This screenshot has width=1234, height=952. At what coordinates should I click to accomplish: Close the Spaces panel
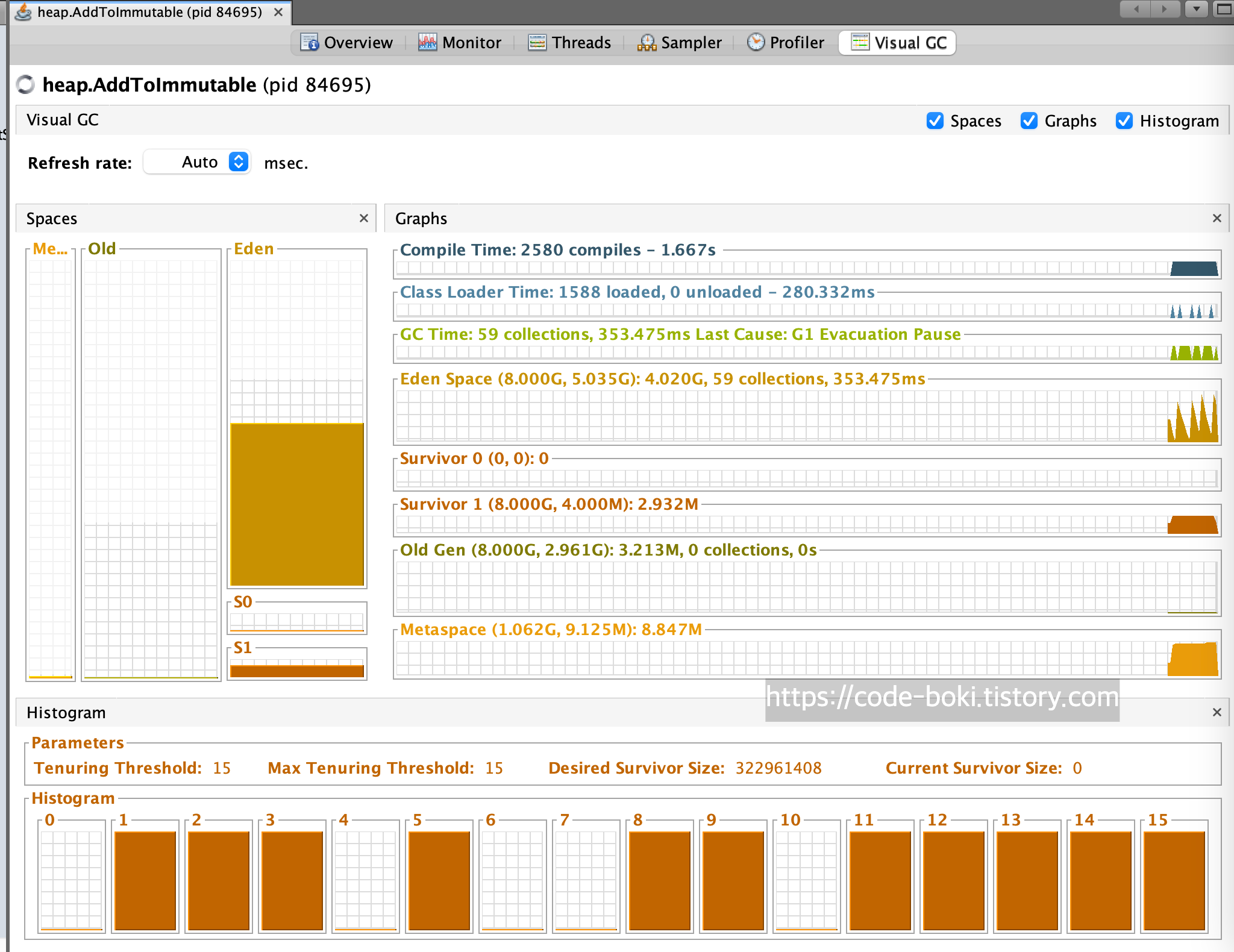coord(363,218)
